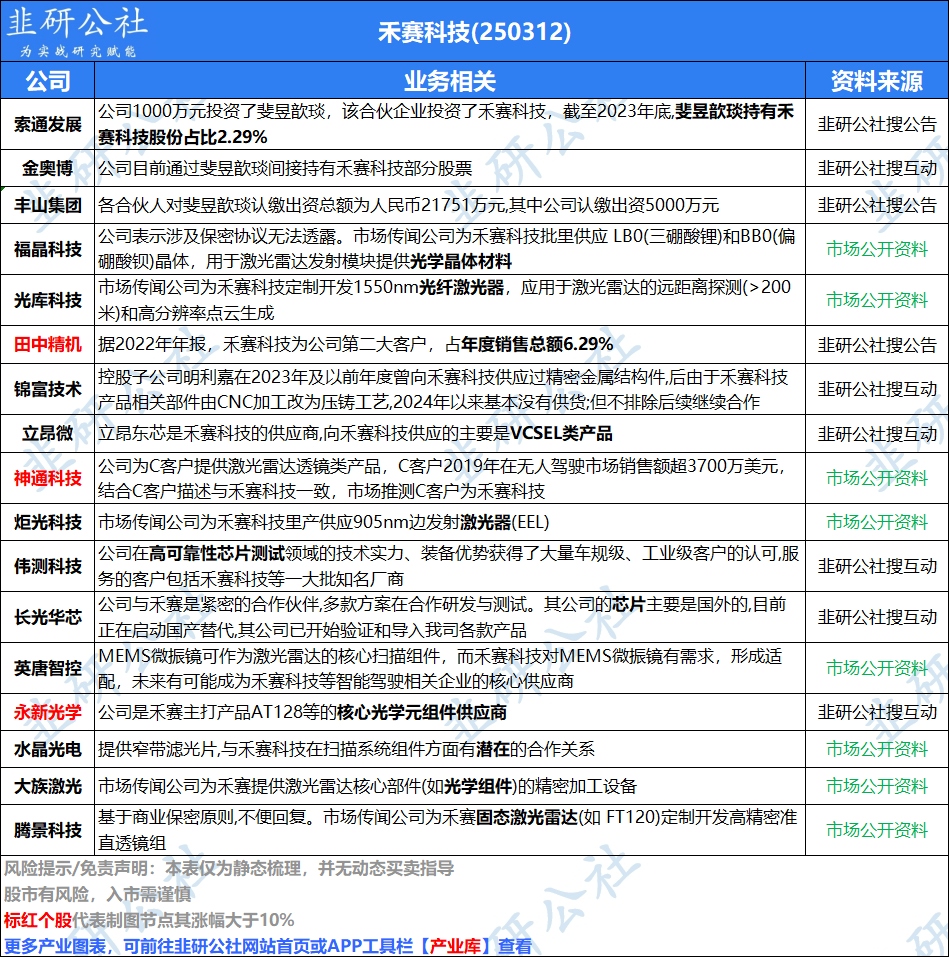Select company cell 炬光科技
The image size is (950, 958).
[48, 522]
